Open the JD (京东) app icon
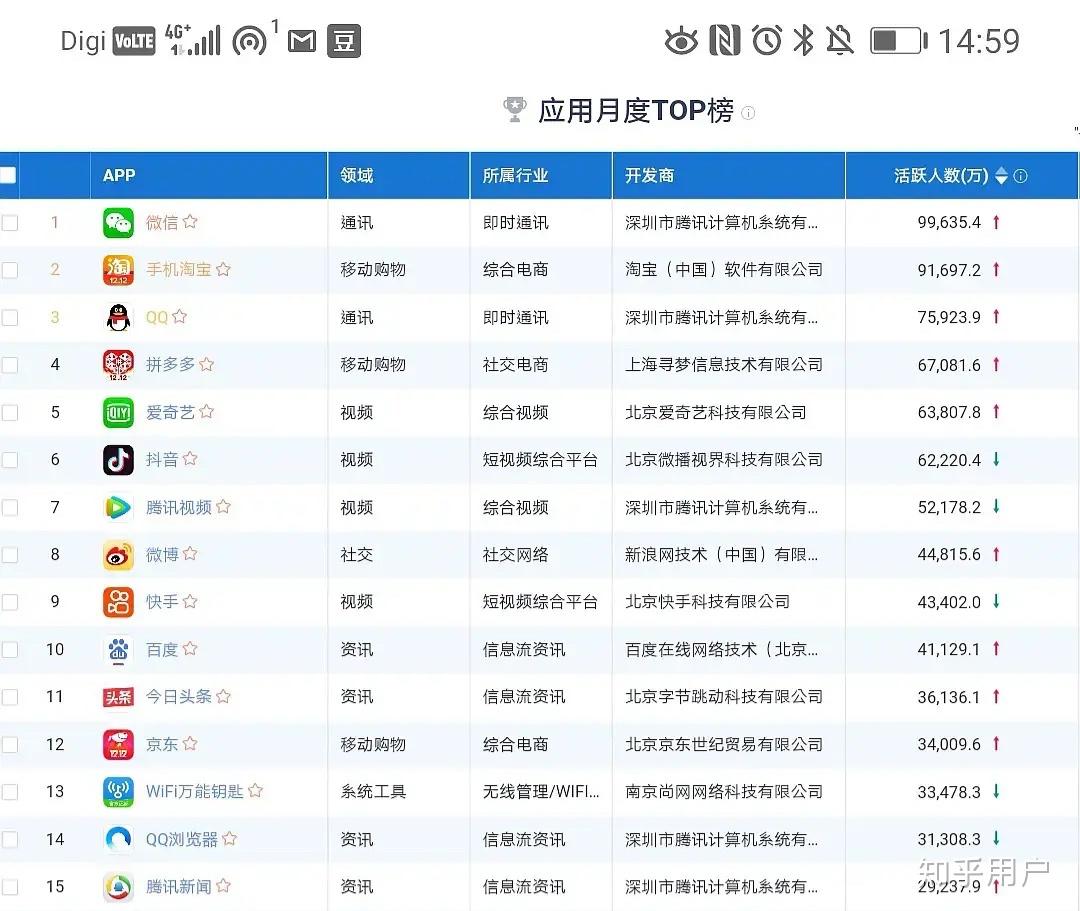The image size is (1080, 911). 118,744
